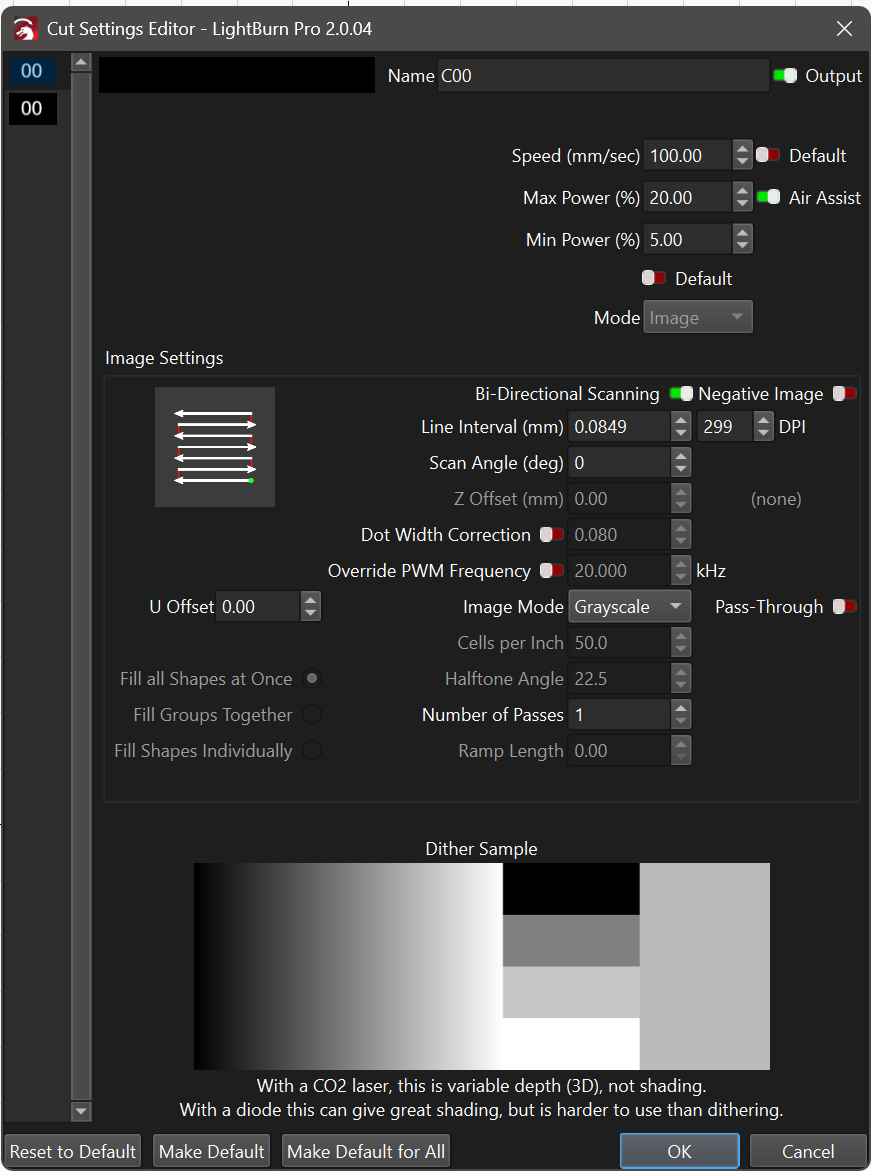Click the scan direction preview diagram
The height and width of the screenshot is (1171, 871).
click(214, 446)
